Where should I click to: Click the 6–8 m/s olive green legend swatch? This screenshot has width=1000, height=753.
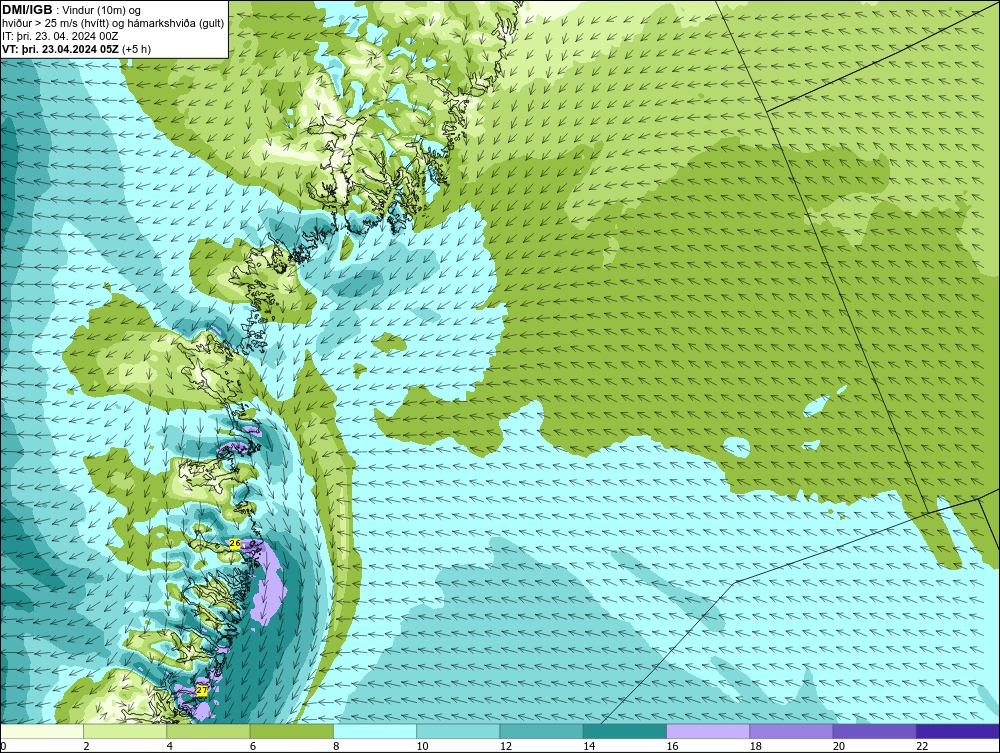(291, 731)
